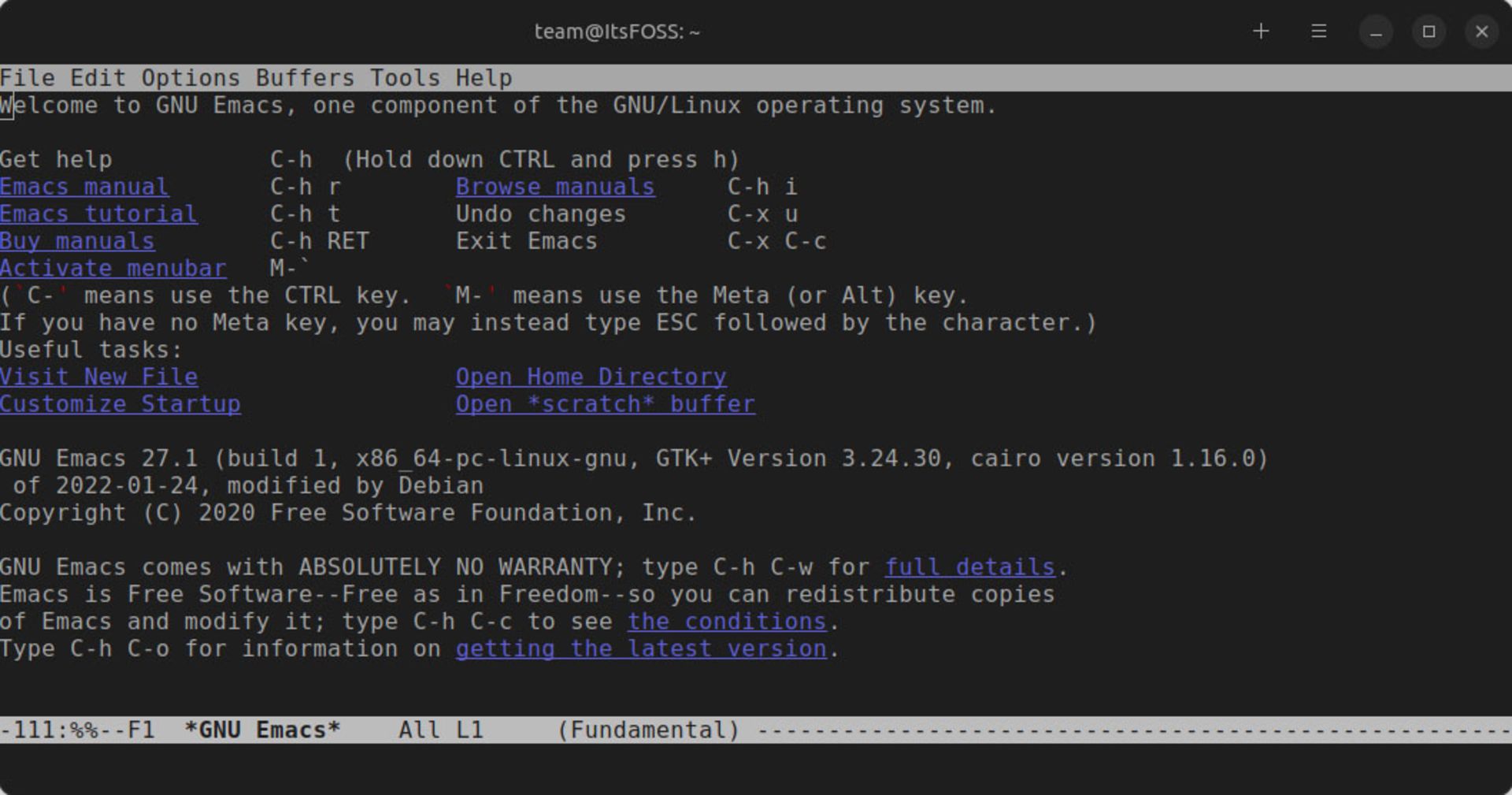
Task: Click the Activate menubar link
Action: coord(113,269)
